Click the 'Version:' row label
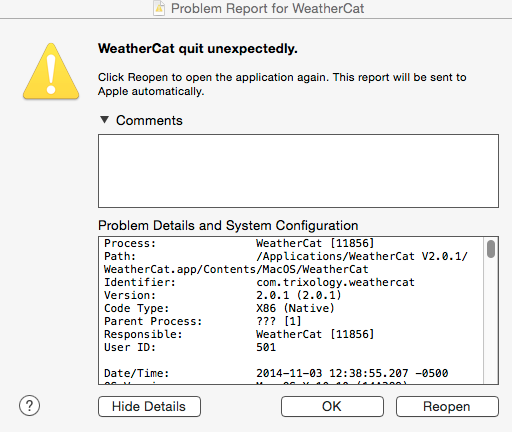This screenshot has height=432, width=512. pos(130,295)
